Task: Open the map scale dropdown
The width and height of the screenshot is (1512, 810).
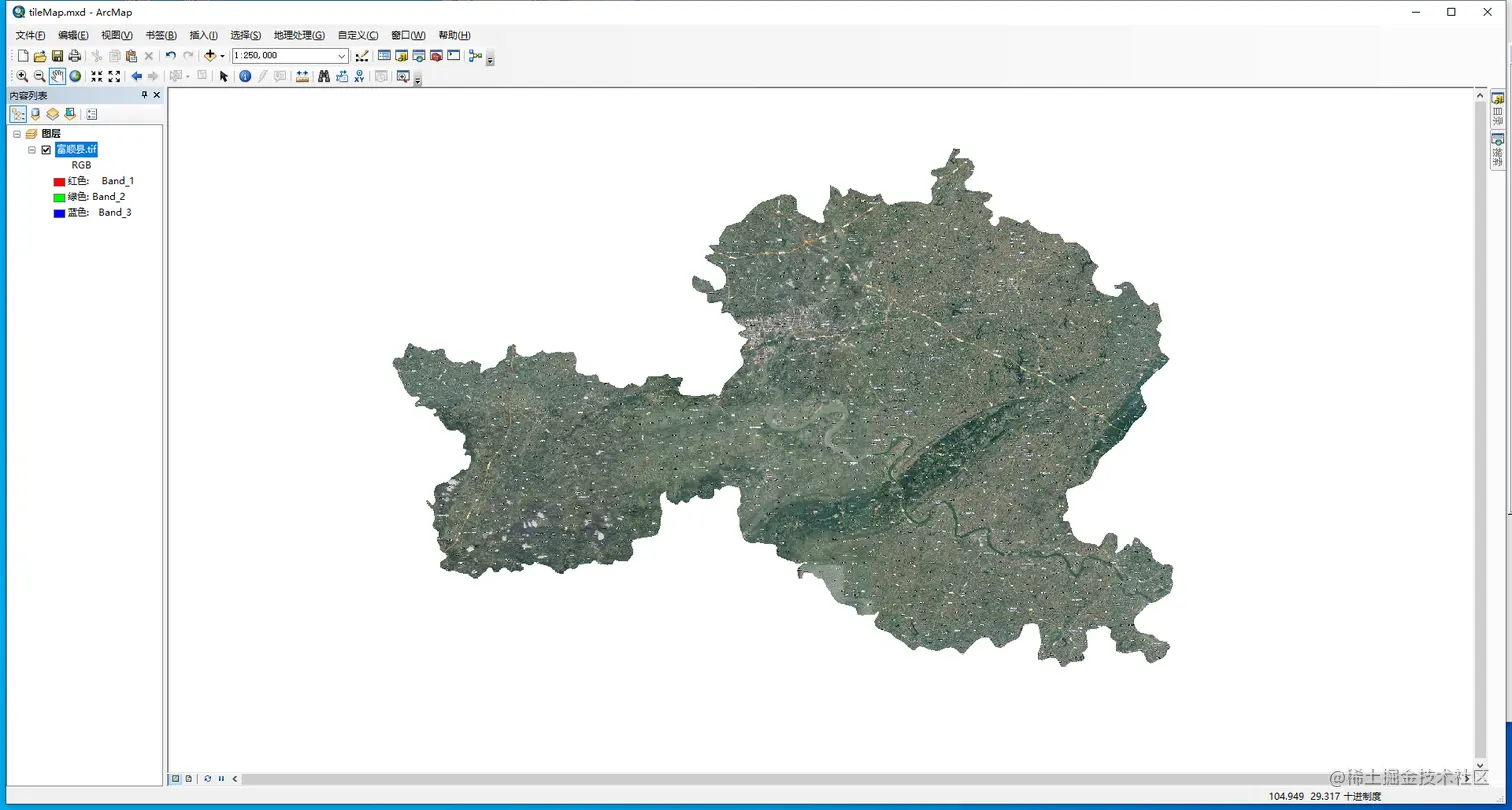Action: 342,56
